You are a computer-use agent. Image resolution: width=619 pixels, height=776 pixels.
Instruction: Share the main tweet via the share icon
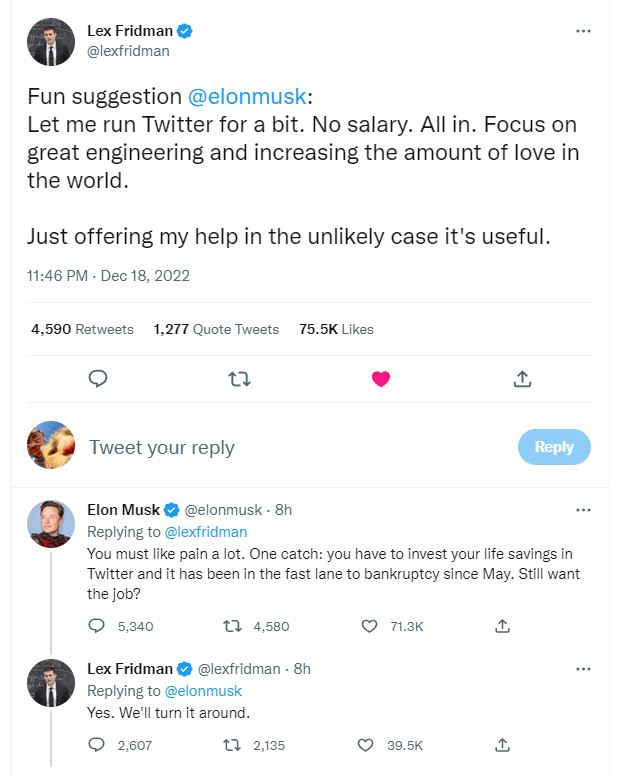click(522, 379)
